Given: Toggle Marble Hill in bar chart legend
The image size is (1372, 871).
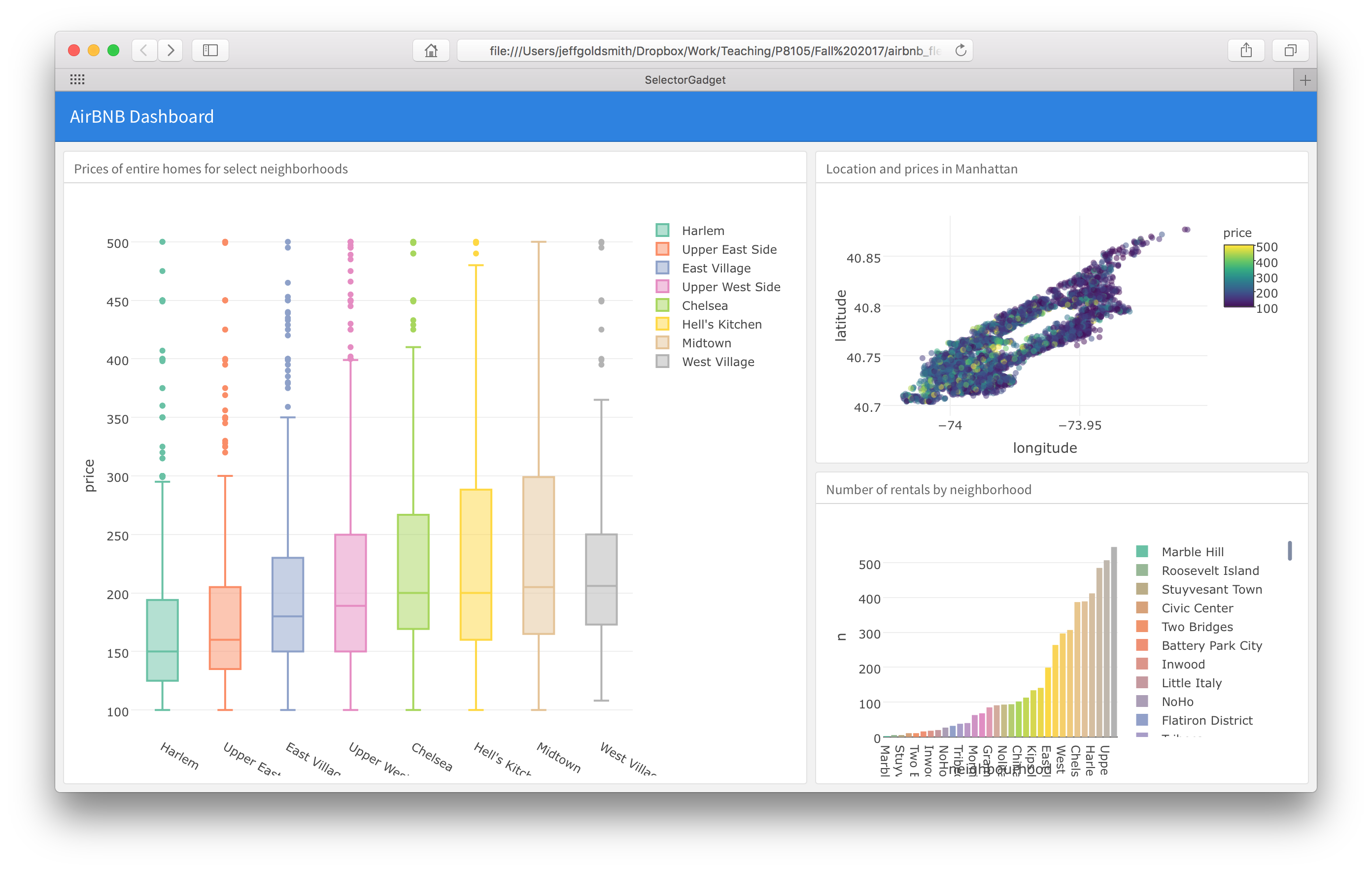Looking at the screenshot, I should pyautogui.click(x=1192, y=551).
